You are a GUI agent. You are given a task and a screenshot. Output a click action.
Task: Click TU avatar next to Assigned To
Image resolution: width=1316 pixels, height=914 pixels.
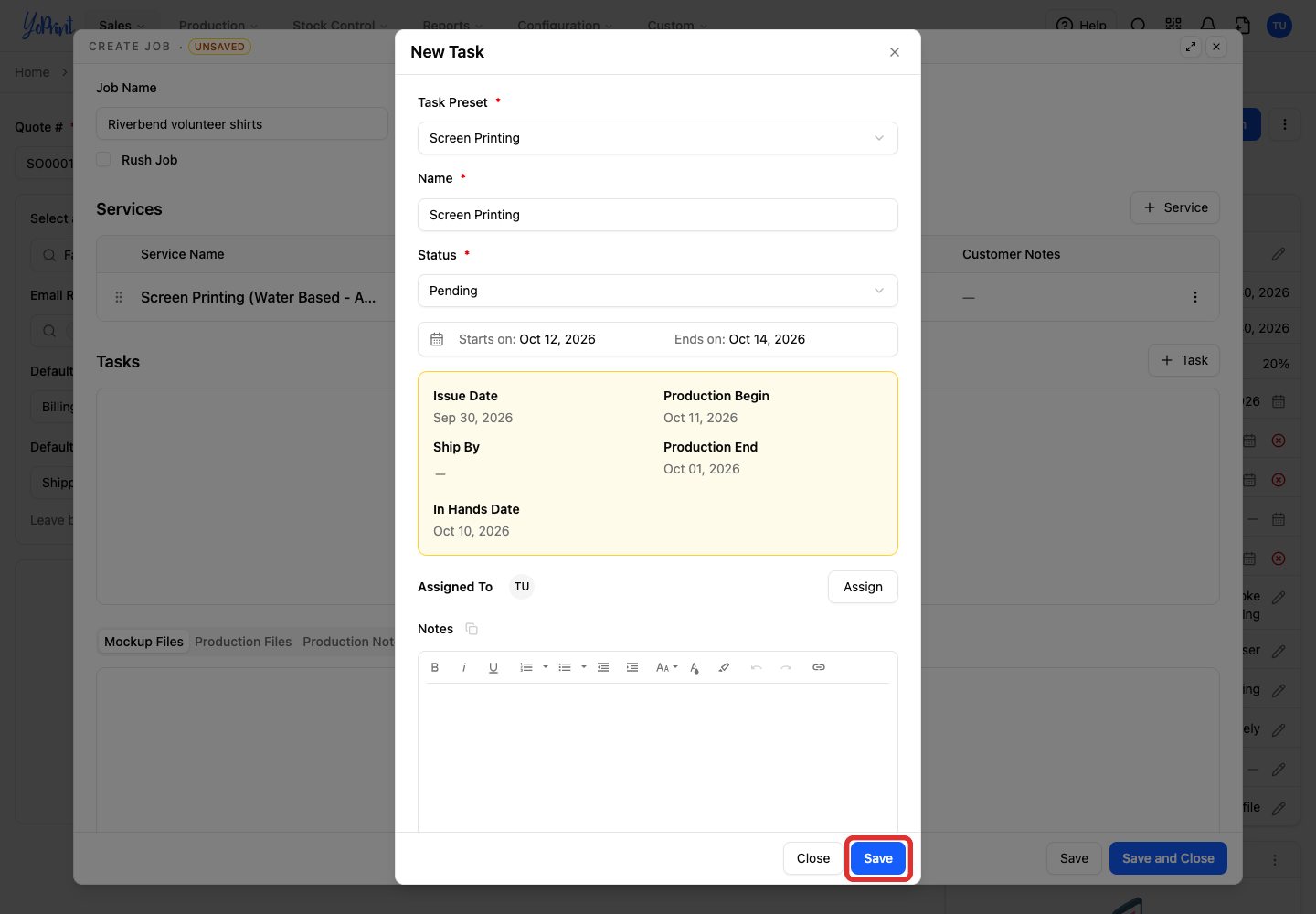522,587
